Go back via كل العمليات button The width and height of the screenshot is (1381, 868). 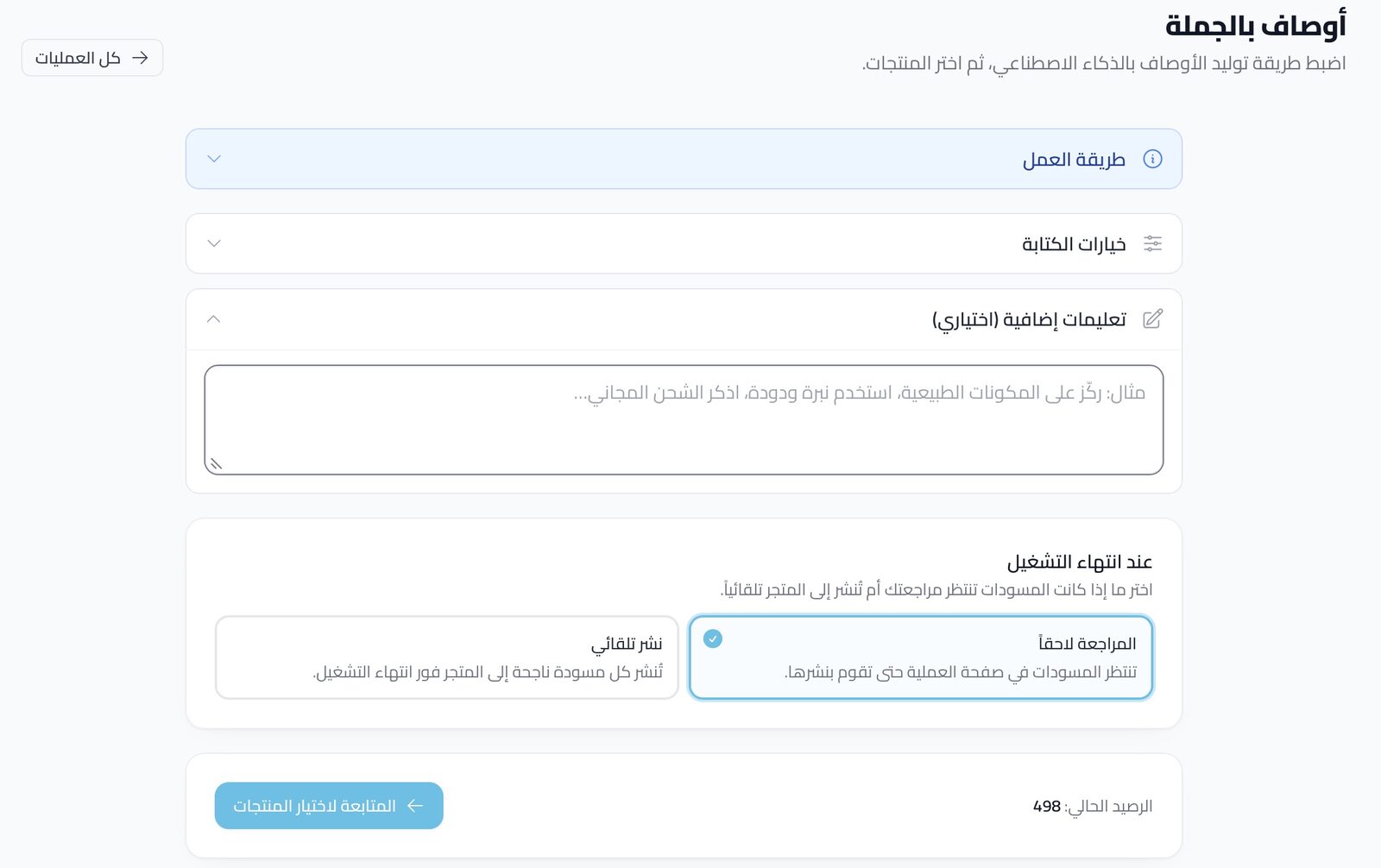[92, 58]
